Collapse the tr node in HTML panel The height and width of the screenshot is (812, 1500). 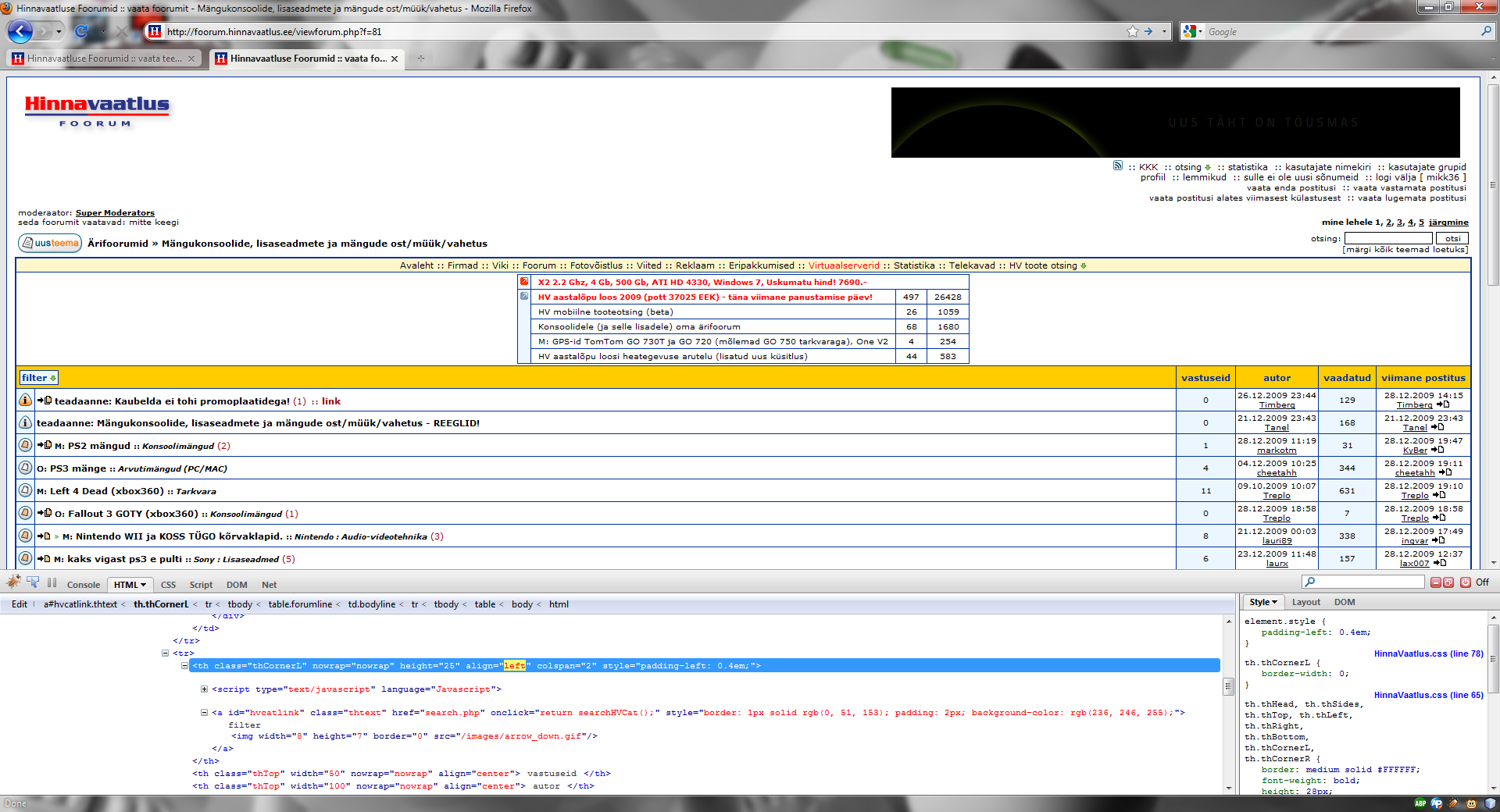165,654
